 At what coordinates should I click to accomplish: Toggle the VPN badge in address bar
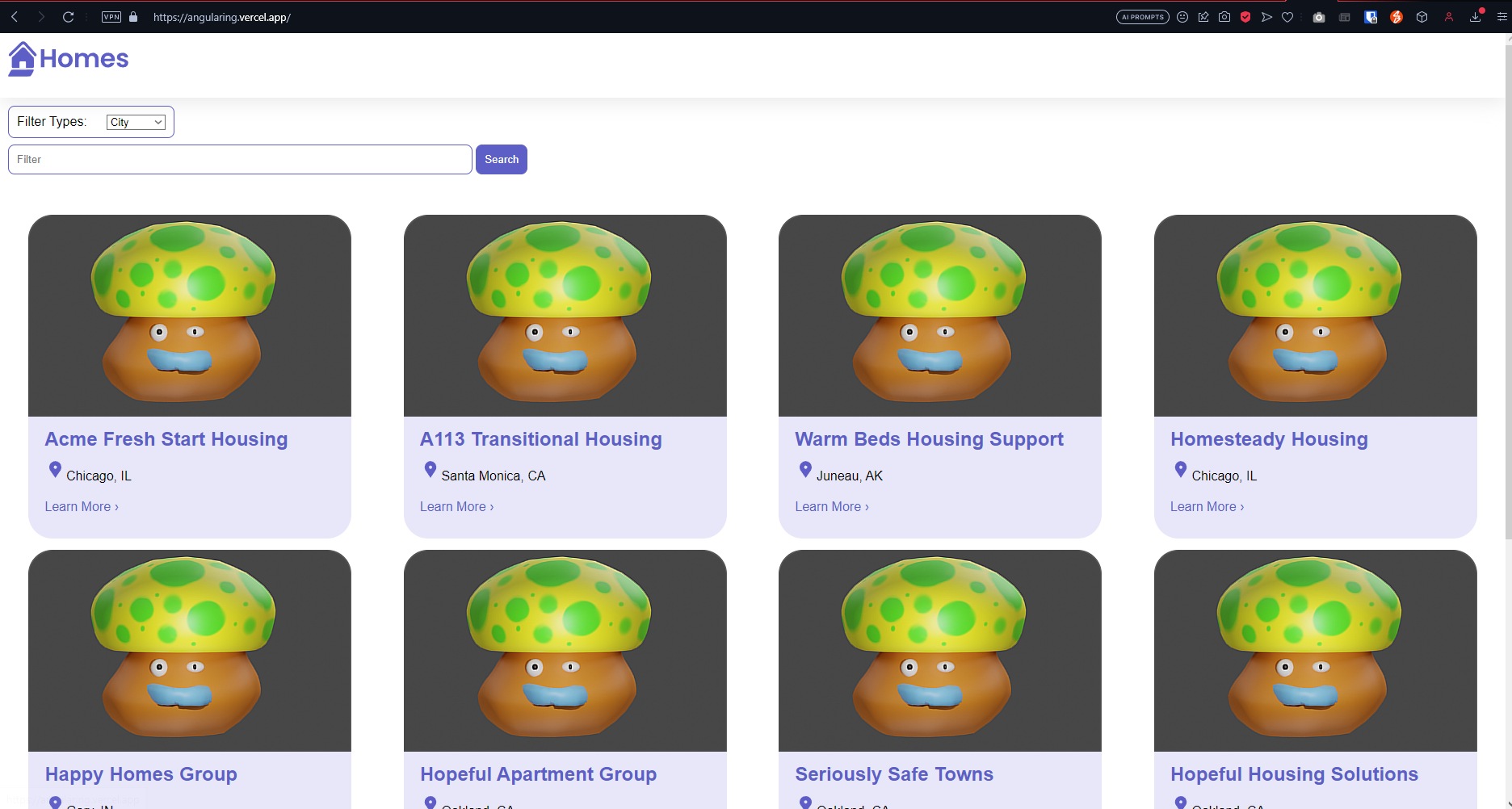[x=111, y=17]
